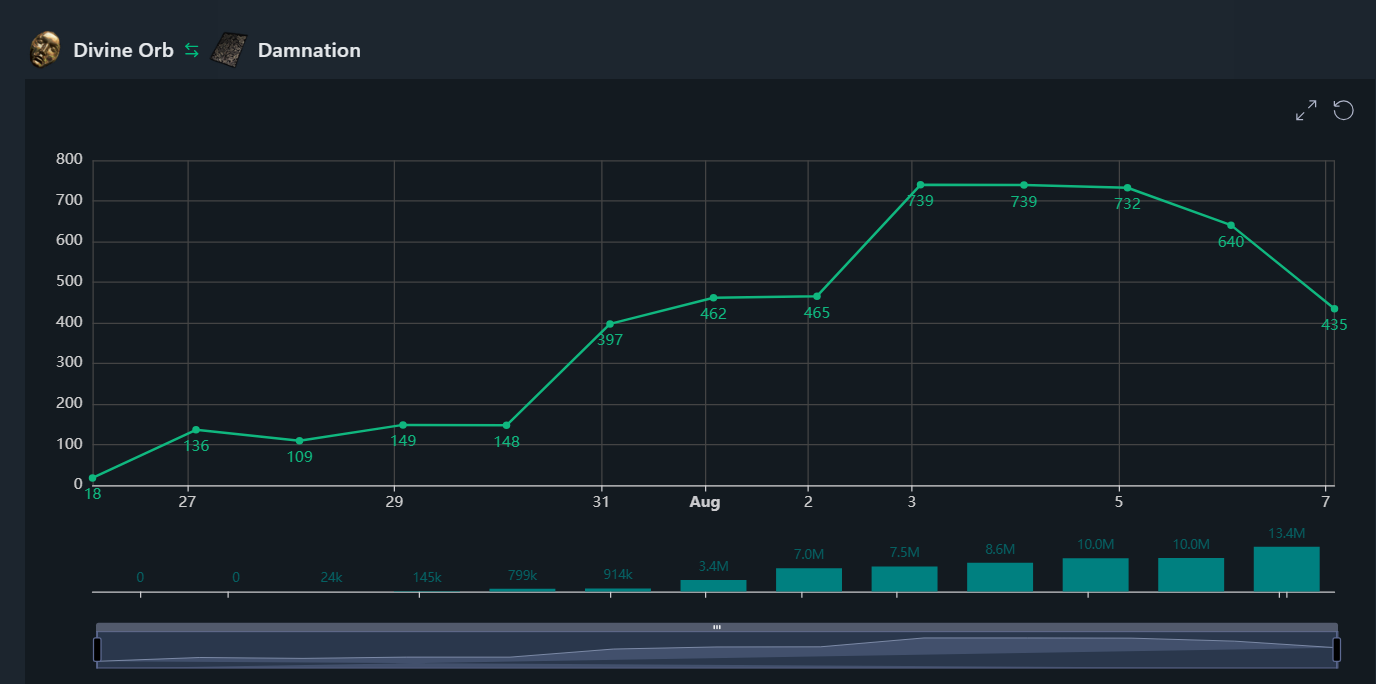Click the 29 x-axis date label

[x=394, y=501]
